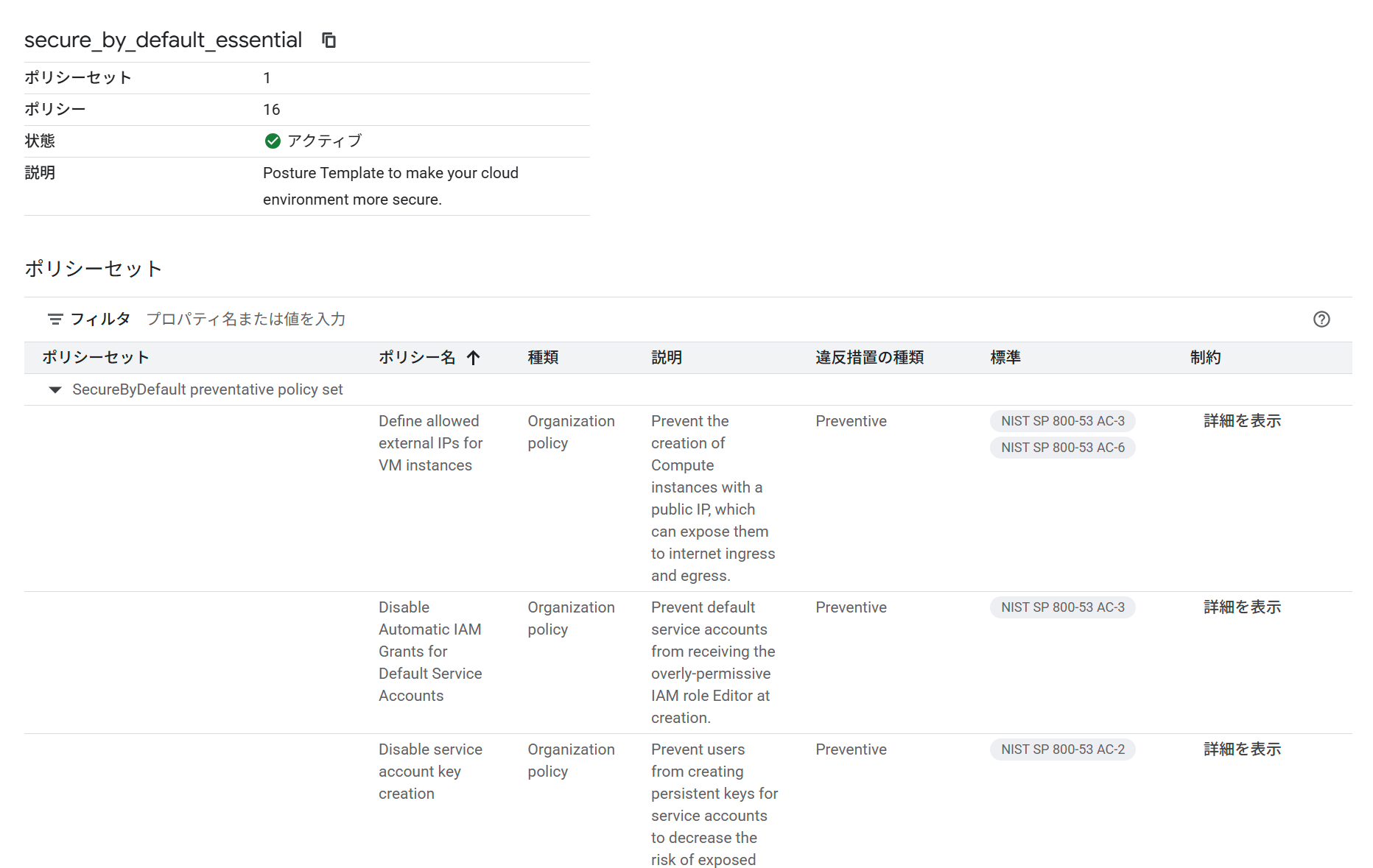The width and height of the screenshot is (1373, 868).
Task: Click the 種類 column header
Action: click(543, 358)
